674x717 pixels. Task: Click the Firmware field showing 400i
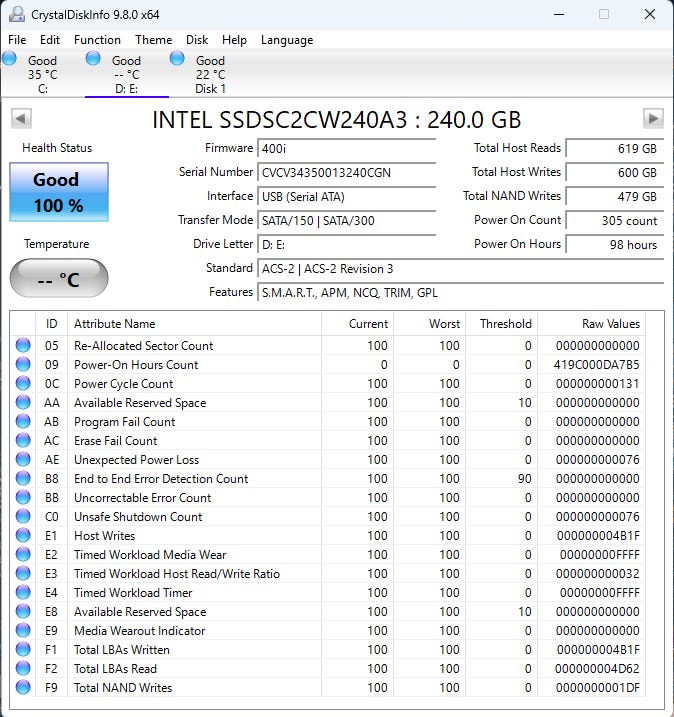347,149
